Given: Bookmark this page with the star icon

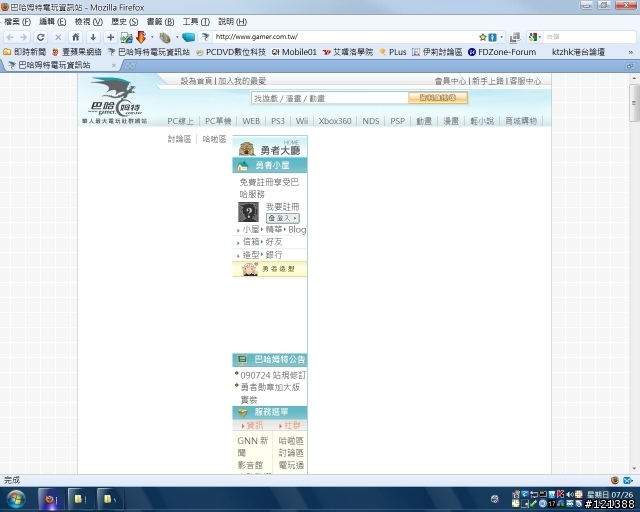Looking at the screenshot, I should (482, 37).
